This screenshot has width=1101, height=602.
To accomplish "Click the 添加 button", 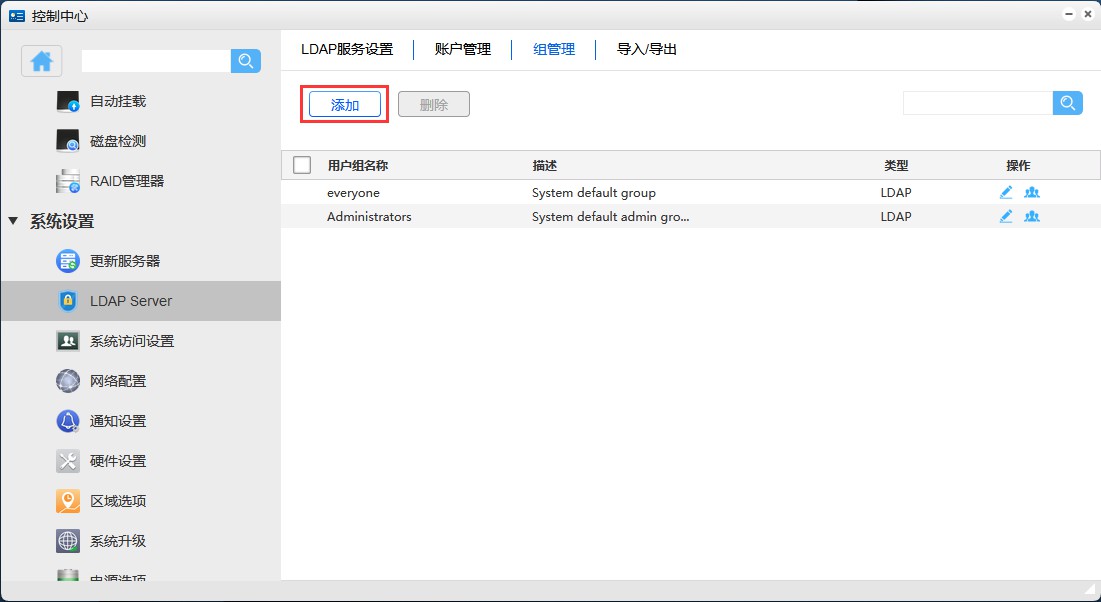I will 345,104.
